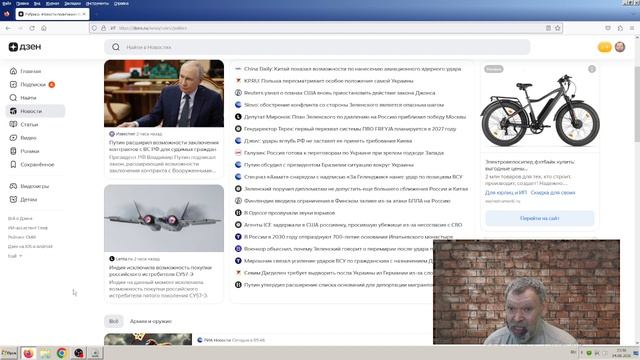
Task: Open the user avatar profile menu
Action: pyautogui.click(x=620, y=47)
